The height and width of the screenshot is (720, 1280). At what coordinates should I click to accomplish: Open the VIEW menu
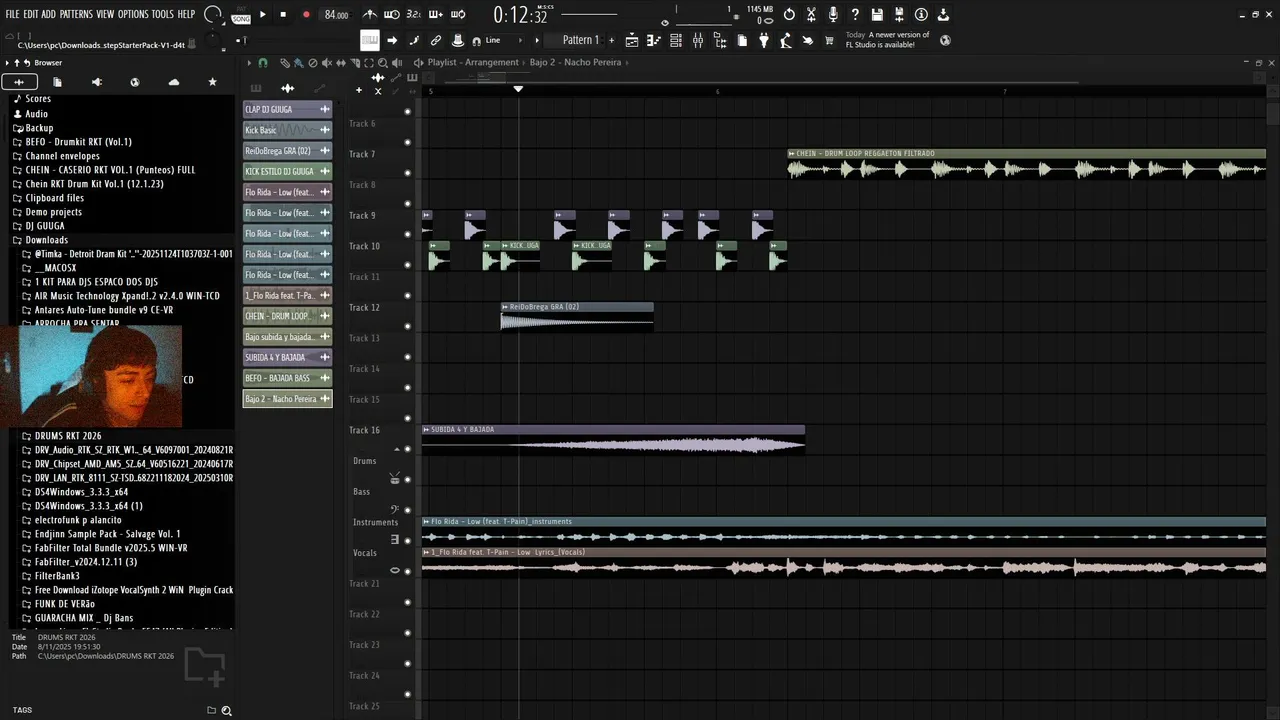105,14
